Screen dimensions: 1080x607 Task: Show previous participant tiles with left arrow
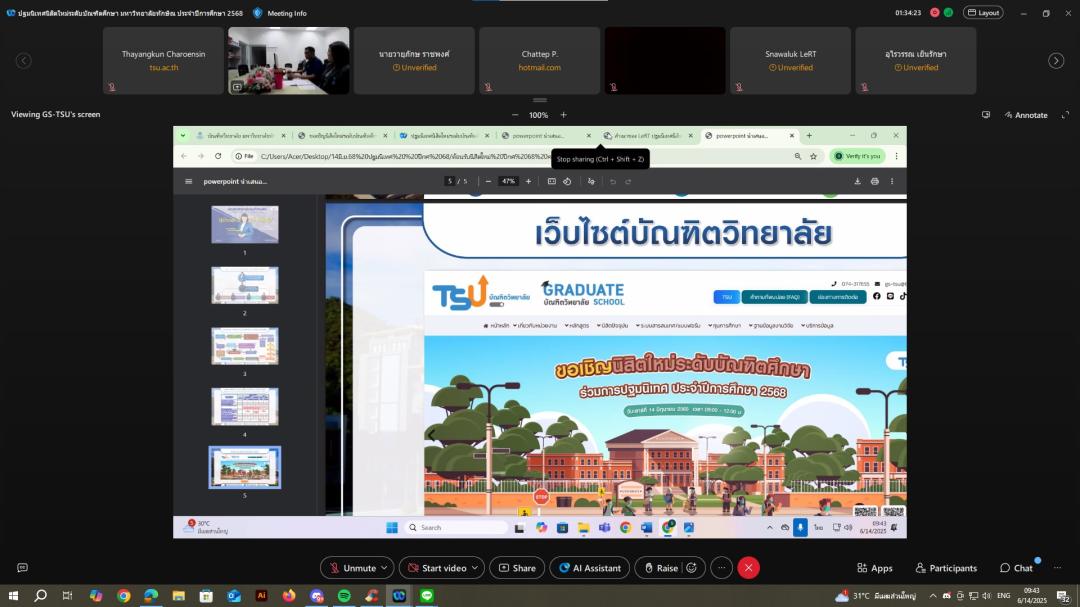[23, 61]
